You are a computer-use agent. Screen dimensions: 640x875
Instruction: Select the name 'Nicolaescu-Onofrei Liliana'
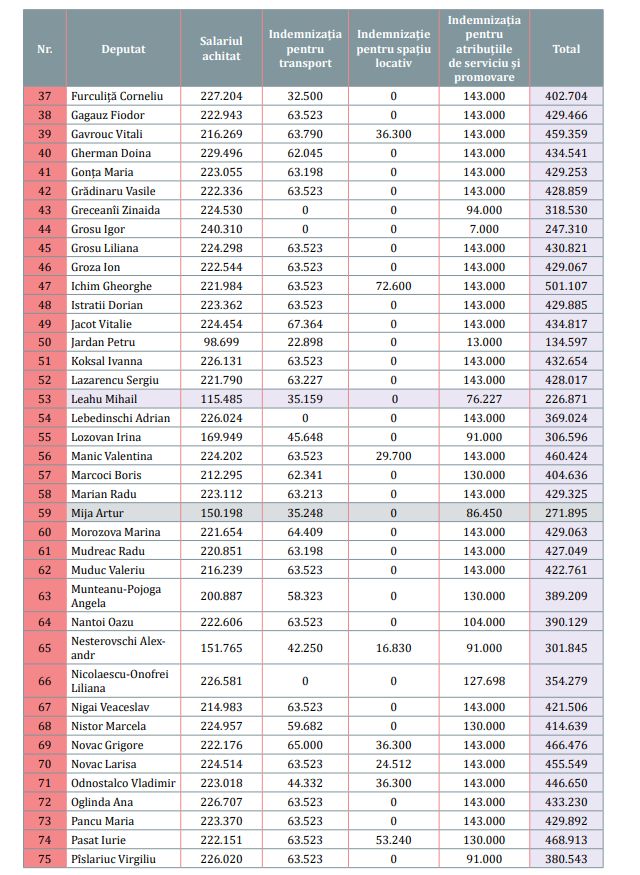(x=120, y=681)
